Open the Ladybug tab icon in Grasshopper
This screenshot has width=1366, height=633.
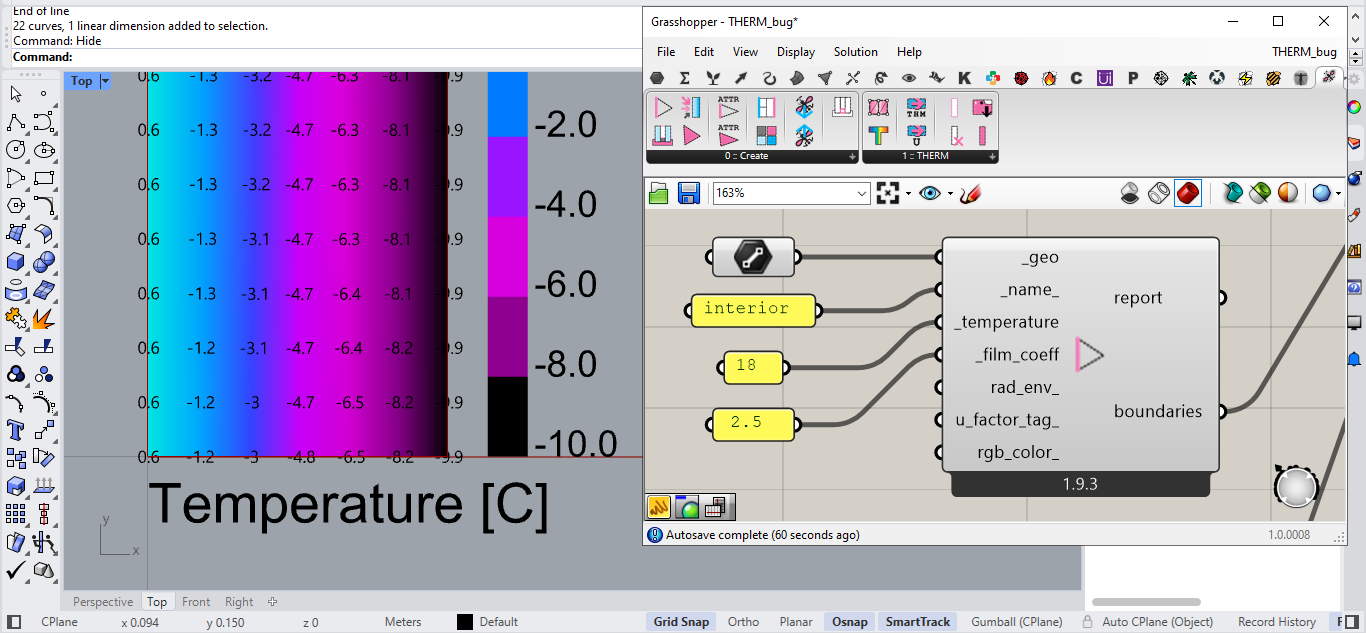point(1021,78)
